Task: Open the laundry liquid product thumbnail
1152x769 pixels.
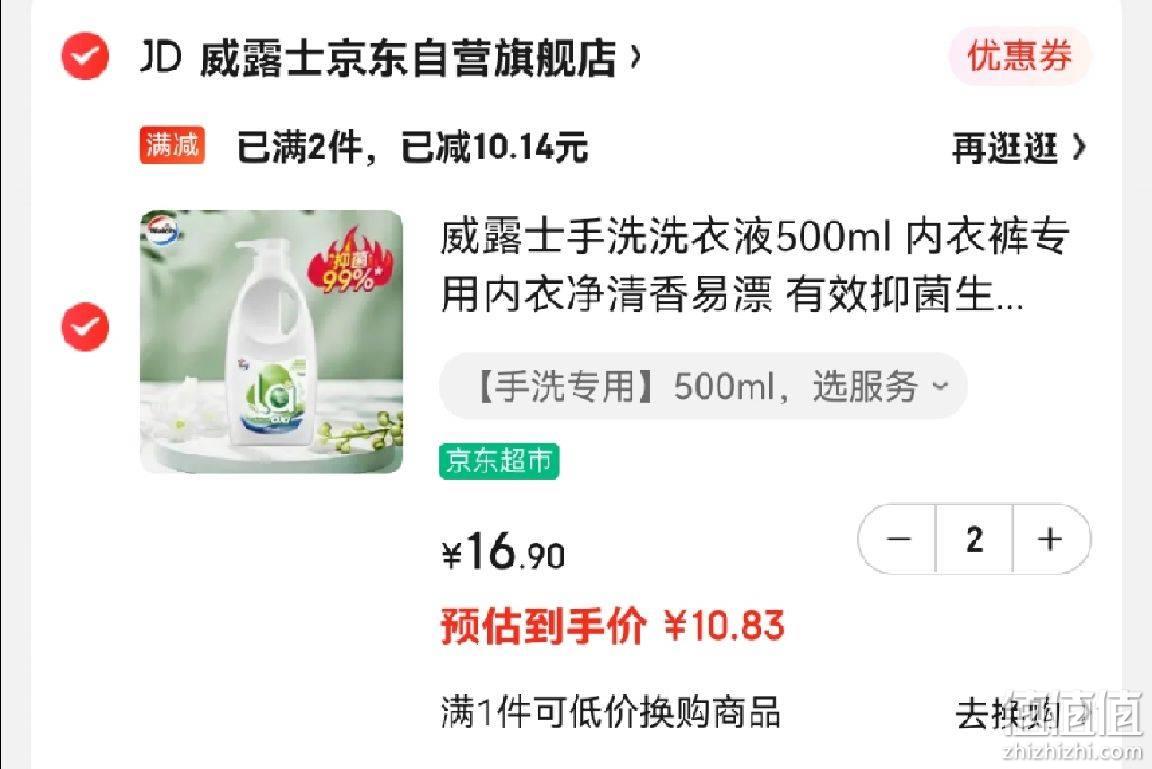Action: tap(271, 342)
